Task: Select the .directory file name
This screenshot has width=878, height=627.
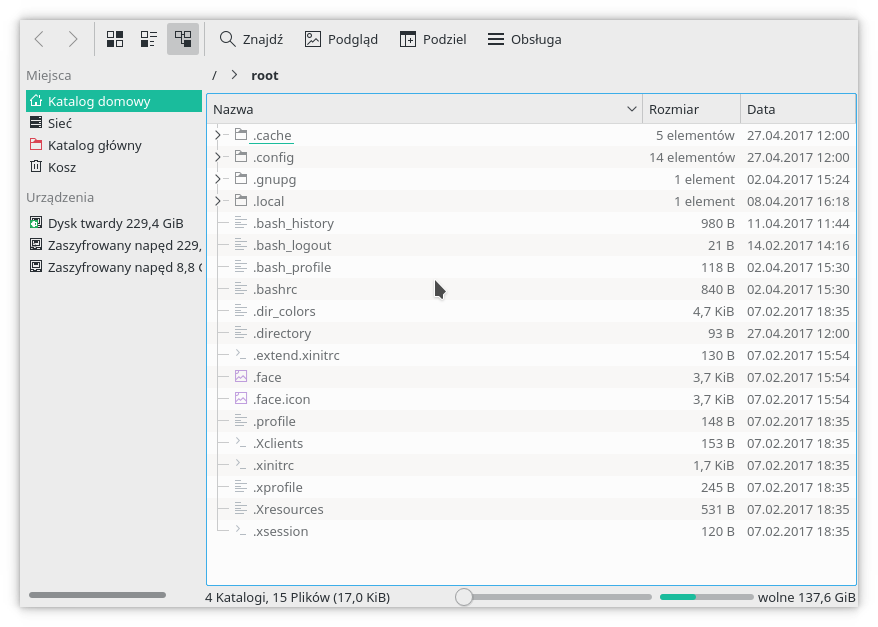Action: tap(282, 334)
